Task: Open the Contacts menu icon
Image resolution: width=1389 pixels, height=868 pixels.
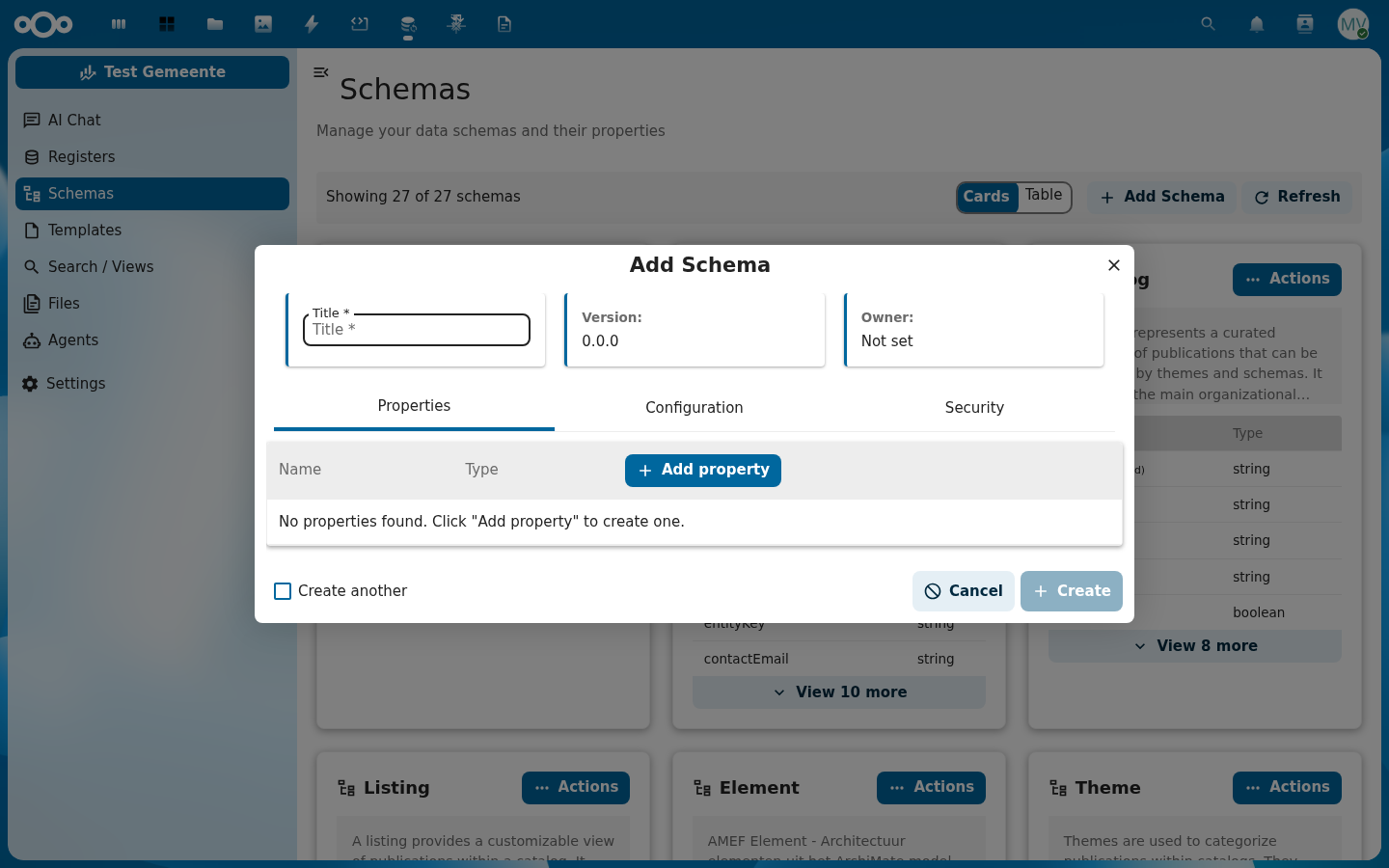Action: (1305, 24)
